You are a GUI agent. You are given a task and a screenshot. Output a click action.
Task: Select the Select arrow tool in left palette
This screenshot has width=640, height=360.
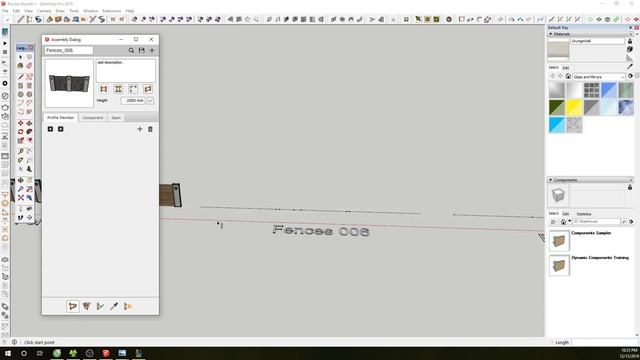20,57
